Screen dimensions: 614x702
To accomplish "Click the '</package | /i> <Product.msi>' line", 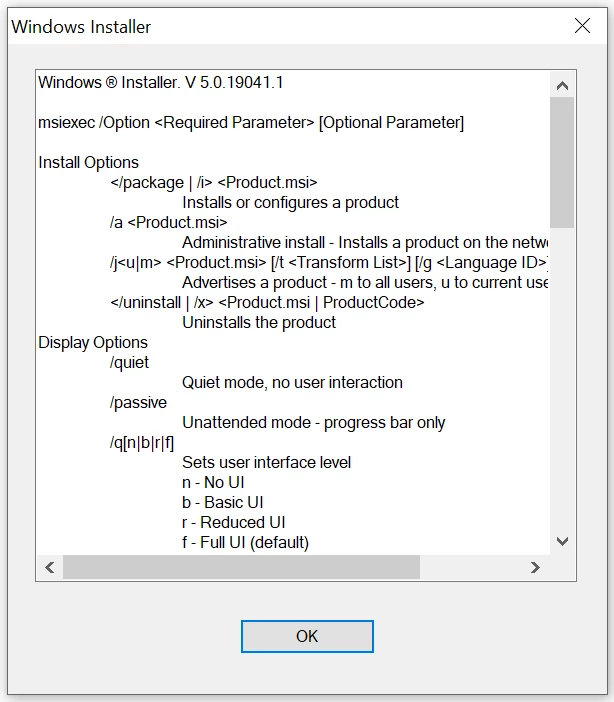I will 214,182.
